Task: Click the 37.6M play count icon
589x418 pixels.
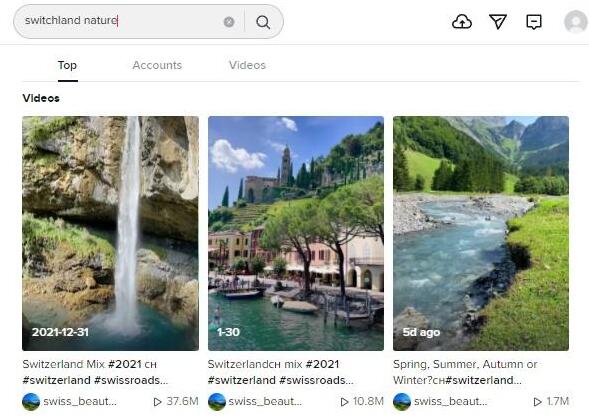Action: (x=157, y=402)
